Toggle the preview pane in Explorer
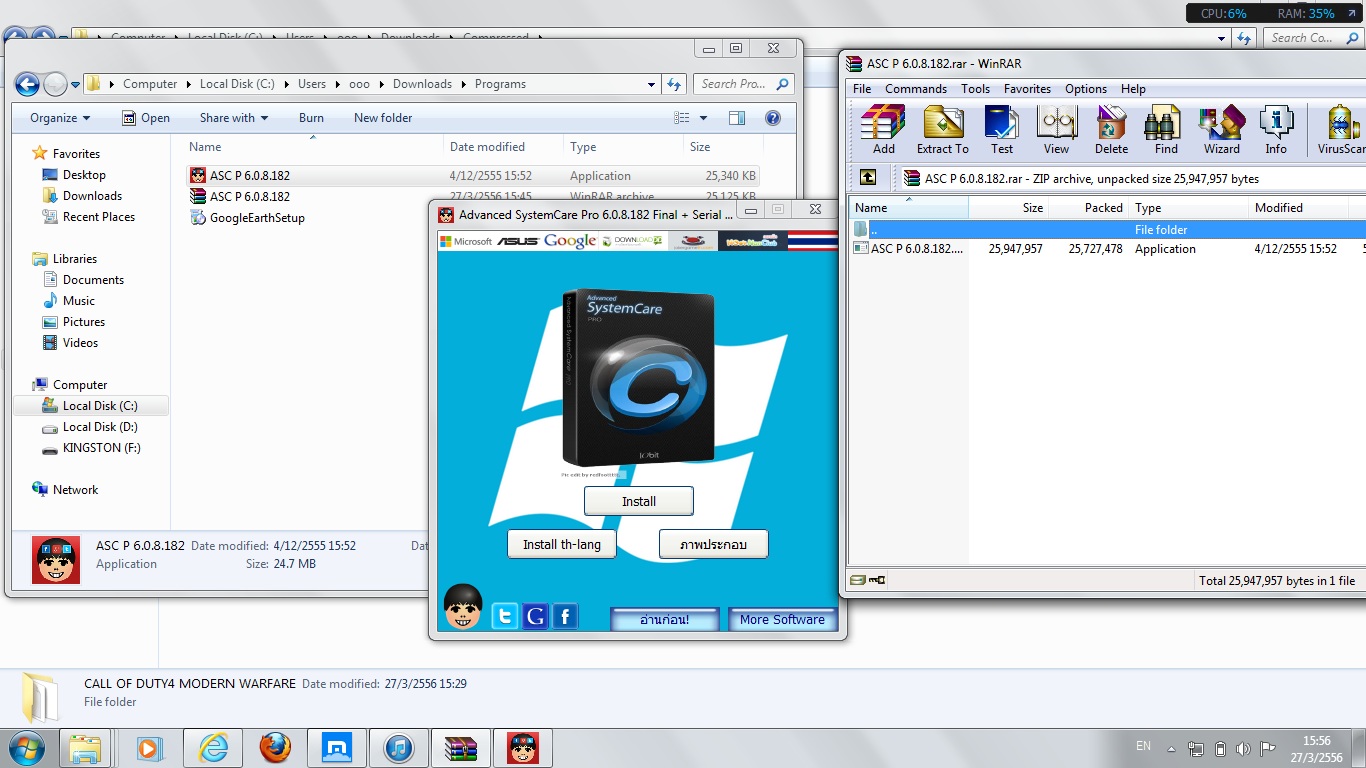 737,118
